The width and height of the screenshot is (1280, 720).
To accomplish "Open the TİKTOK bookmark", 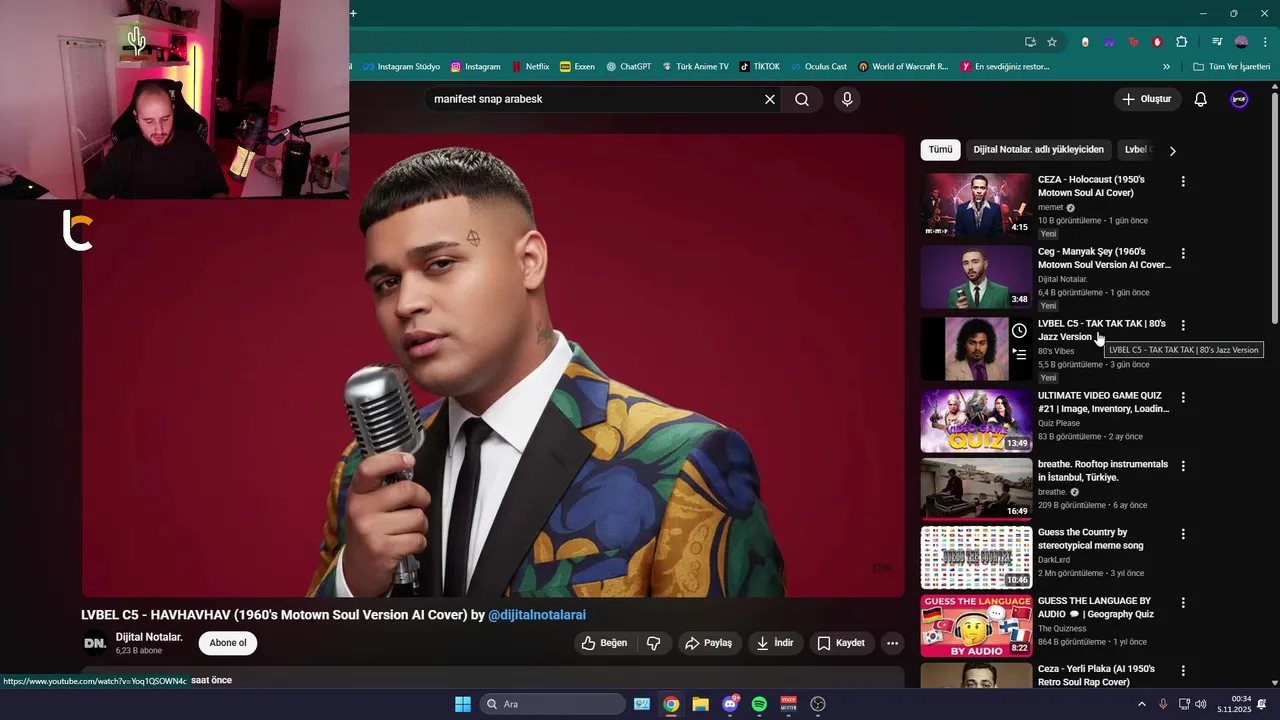I will tap(759, 67).
